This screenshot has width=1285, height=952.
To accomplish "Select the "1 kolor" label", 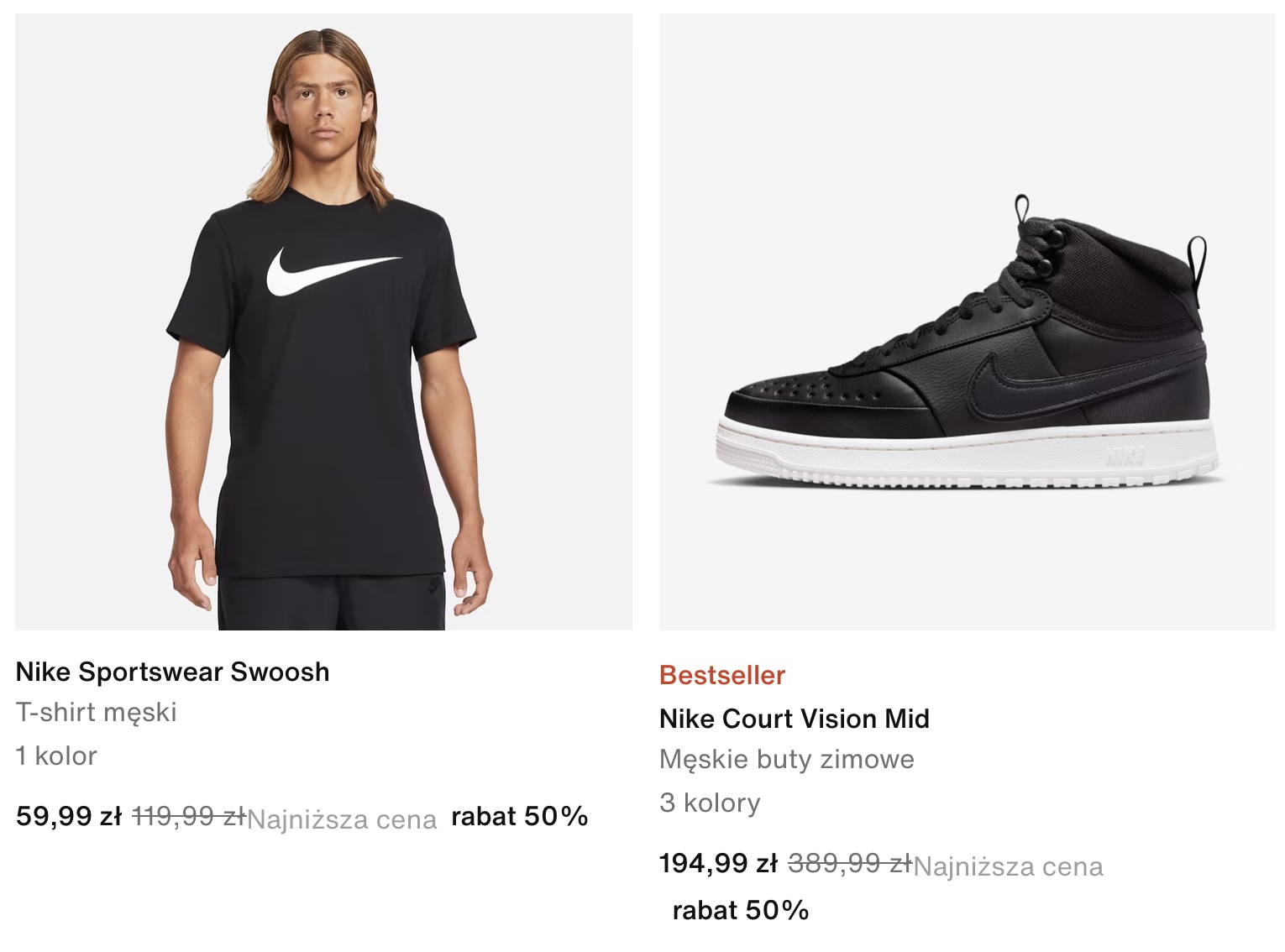I will [x=56, y=756].
